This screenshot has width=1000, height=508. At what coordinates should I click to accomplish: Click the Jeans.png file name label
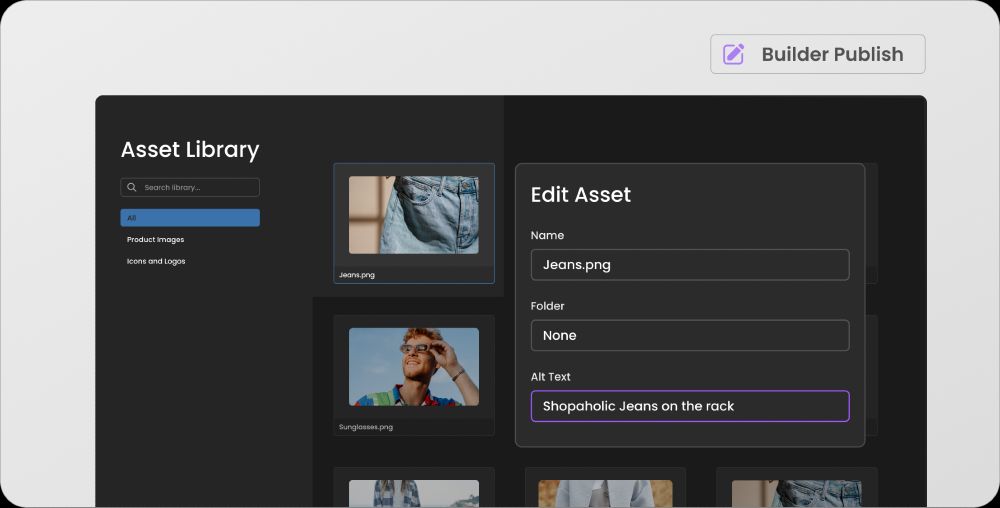[357, 275]
